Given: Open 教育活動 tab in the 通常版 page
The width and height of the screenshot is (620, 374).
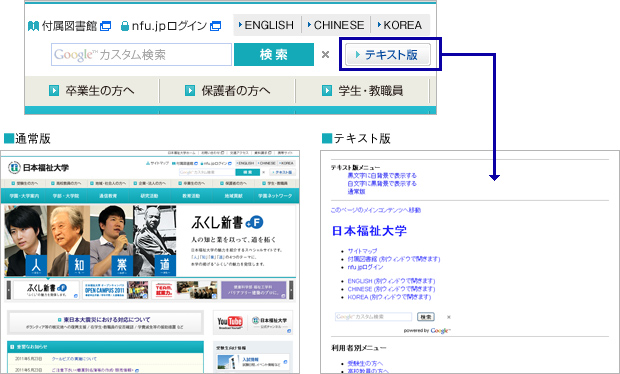Looking at the screenshot, I should (191, 196).
